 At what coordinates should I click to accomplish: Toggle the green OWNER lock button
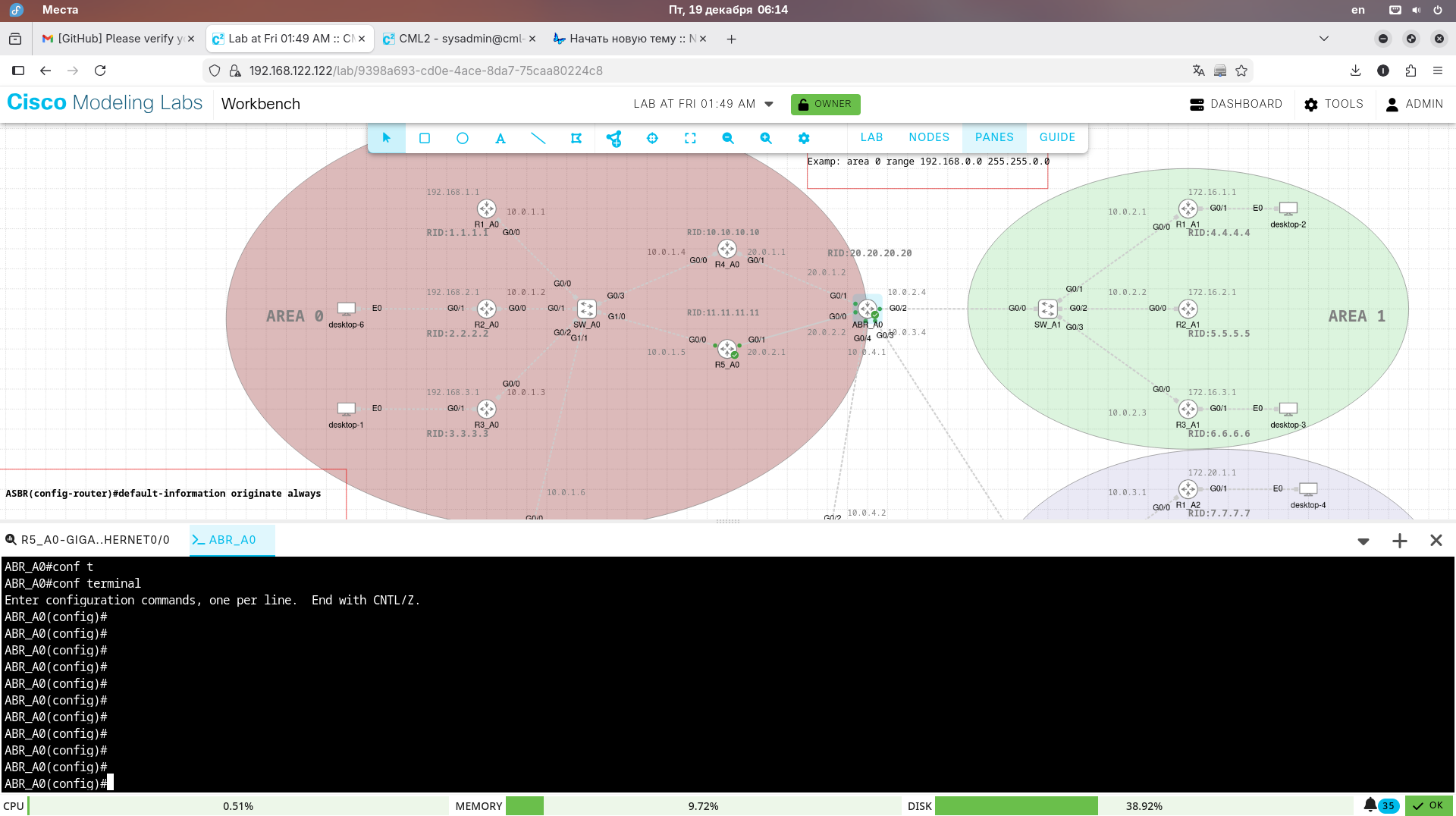(x=825, y=104)
